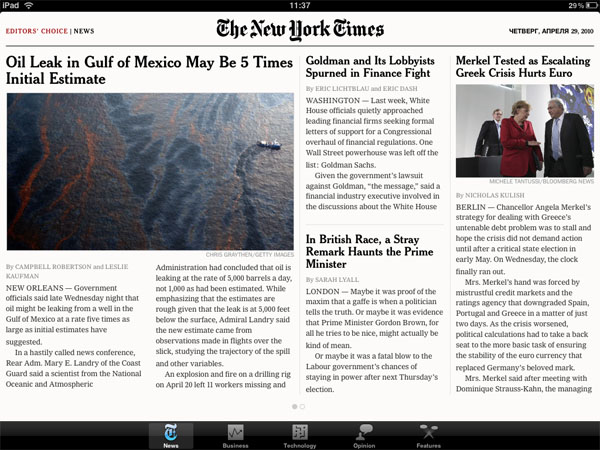Tap the Wi-Fi status icon
600x450 pixels.
pos(28,5)
